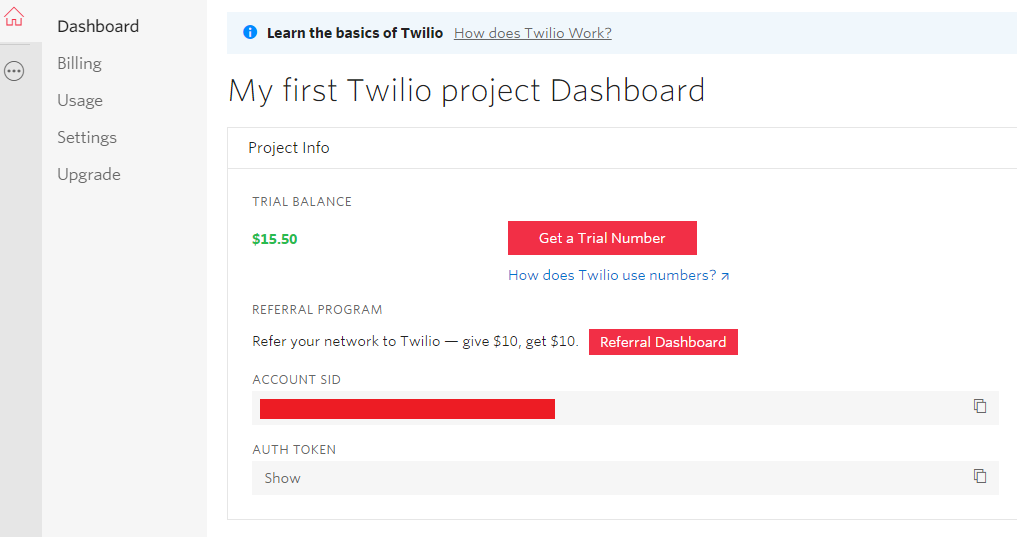Open the Referral Dashboard button
This screenshot has width=1017, height=537.
[663, 342]
